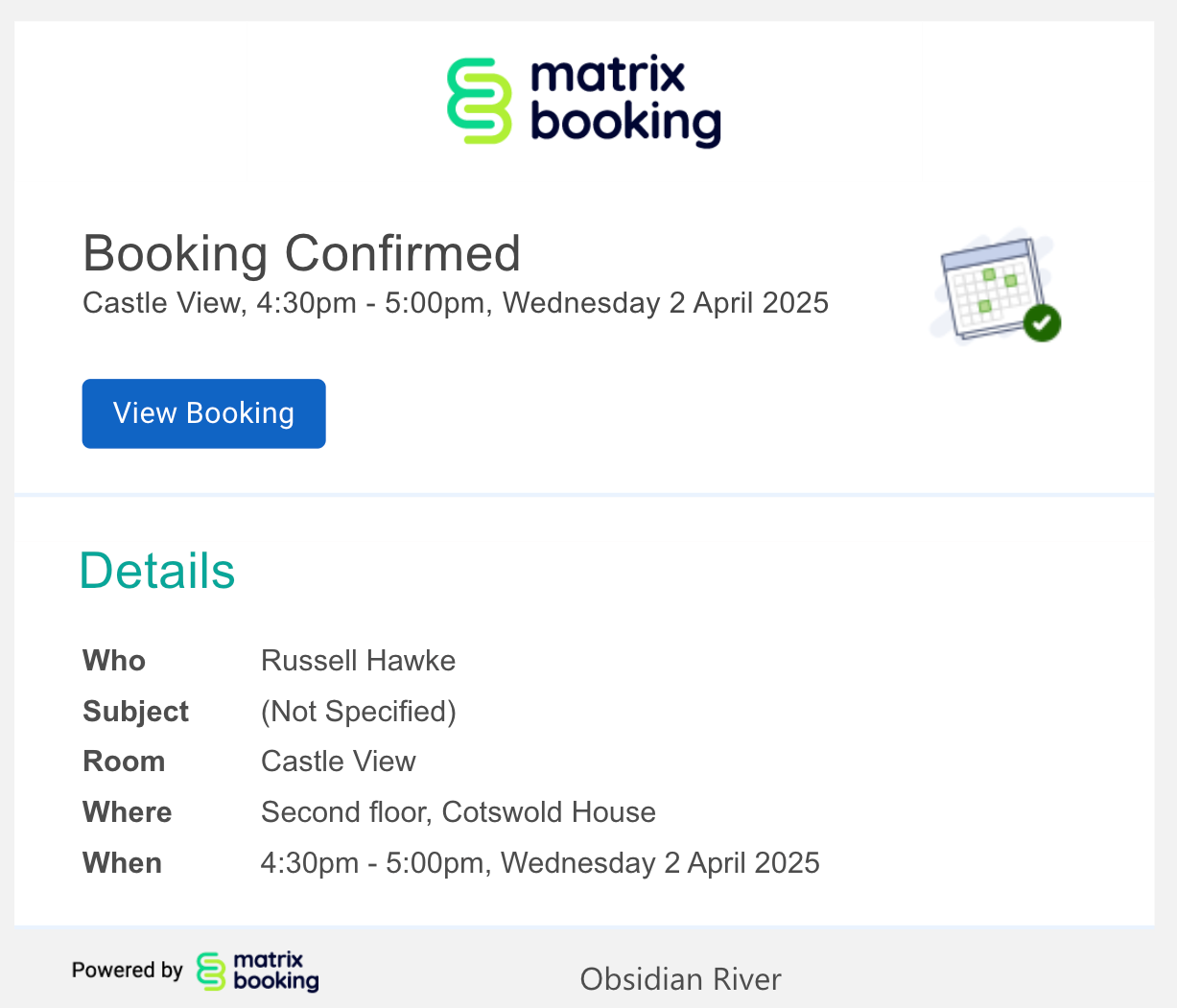Screen dimensions: 1177x1008
Task: Click the Powered by text
Action: point(127,971)
